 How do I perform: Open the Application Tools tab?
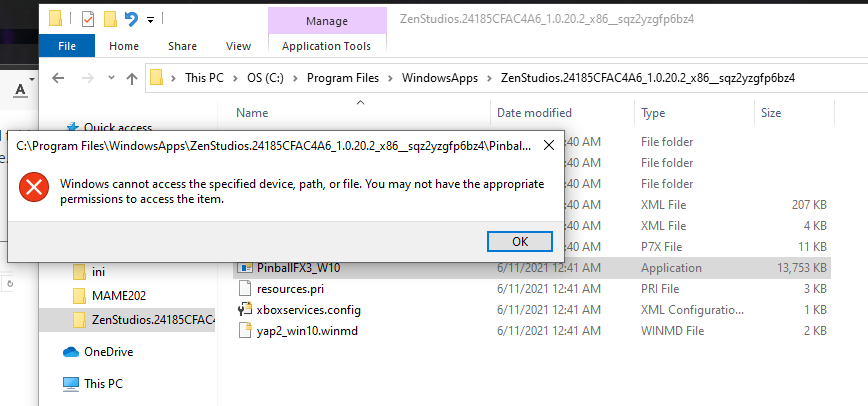pyautogui.click(x=327, y=46)
